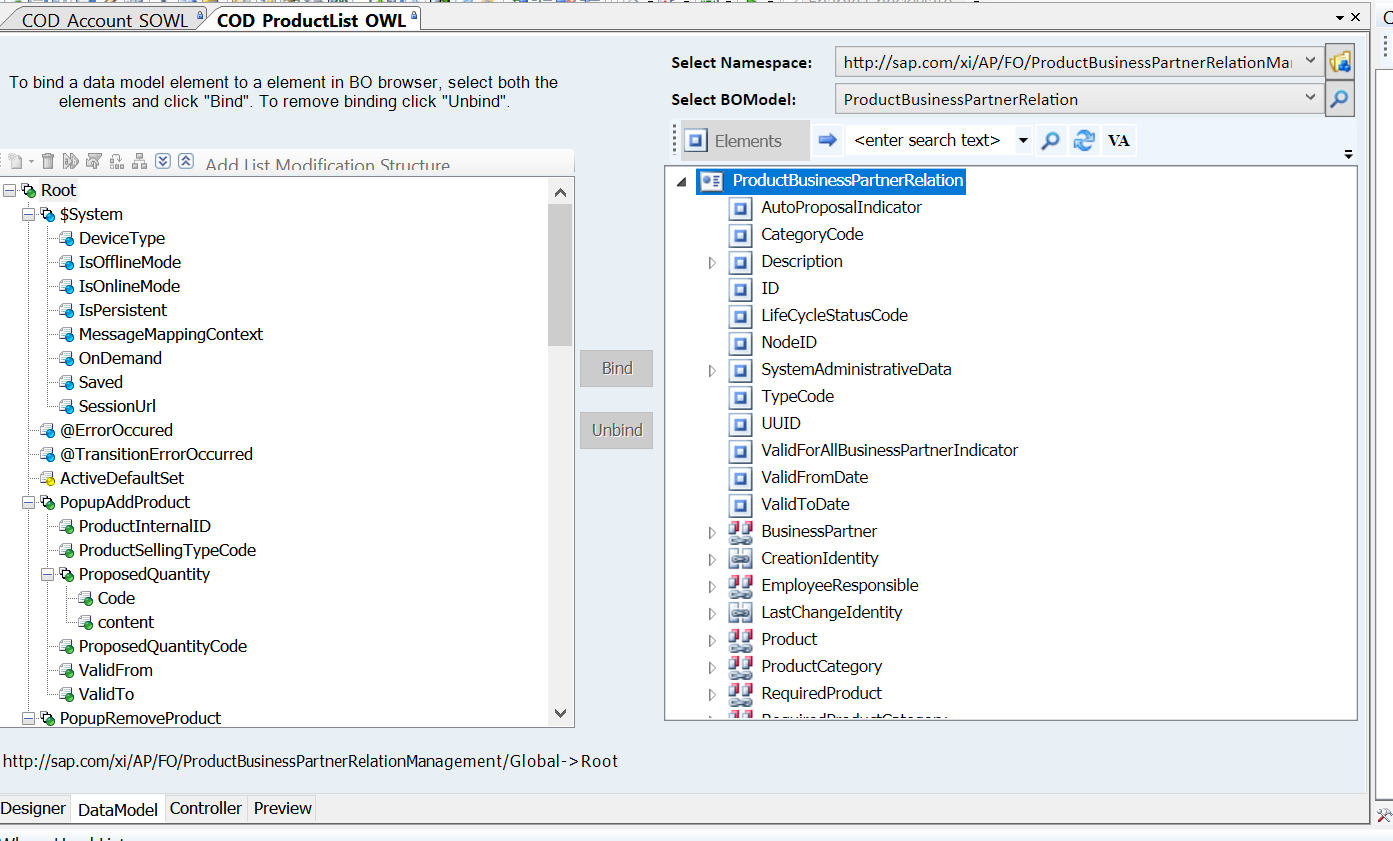Select MessageMappingContext in the tree

tap(171, 334)
